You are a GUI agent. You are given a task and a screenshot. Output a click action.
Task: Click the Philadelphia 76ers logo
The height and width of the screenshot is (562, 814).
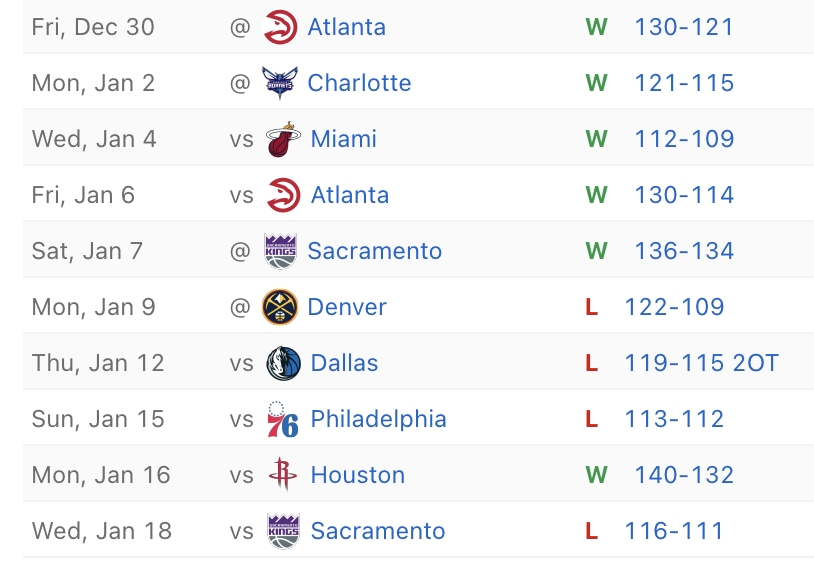(x=283, y=419)
